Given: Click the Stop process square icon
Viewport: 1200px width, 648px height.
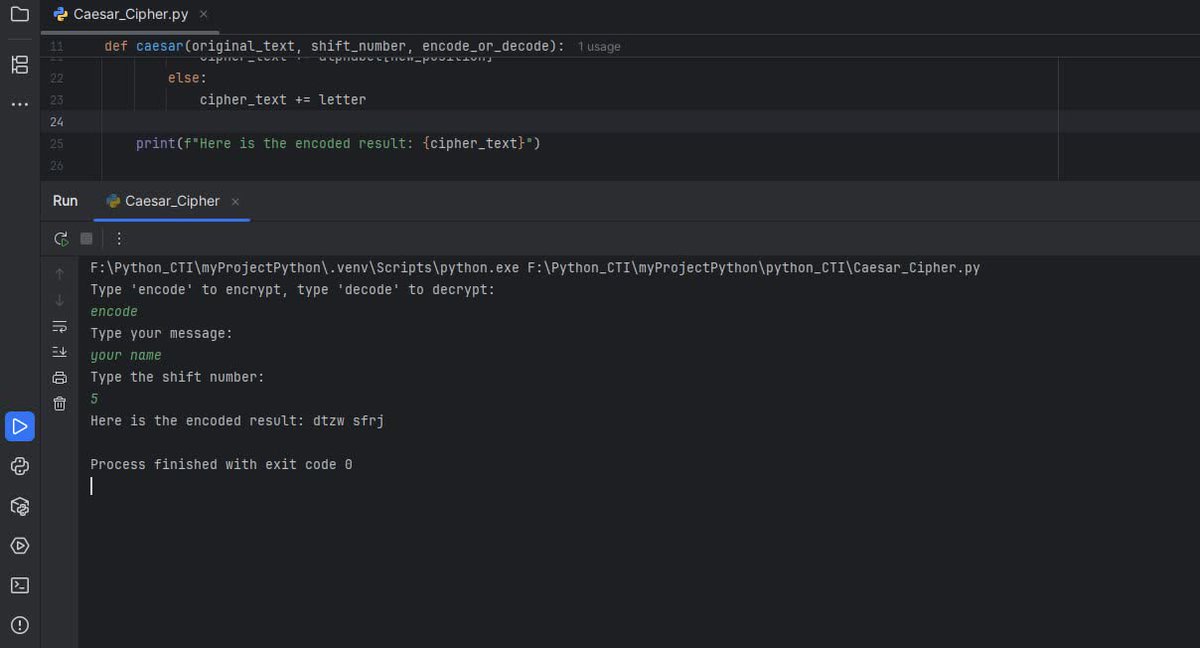Looking at the screenshot, I should (x=87, y=239).
